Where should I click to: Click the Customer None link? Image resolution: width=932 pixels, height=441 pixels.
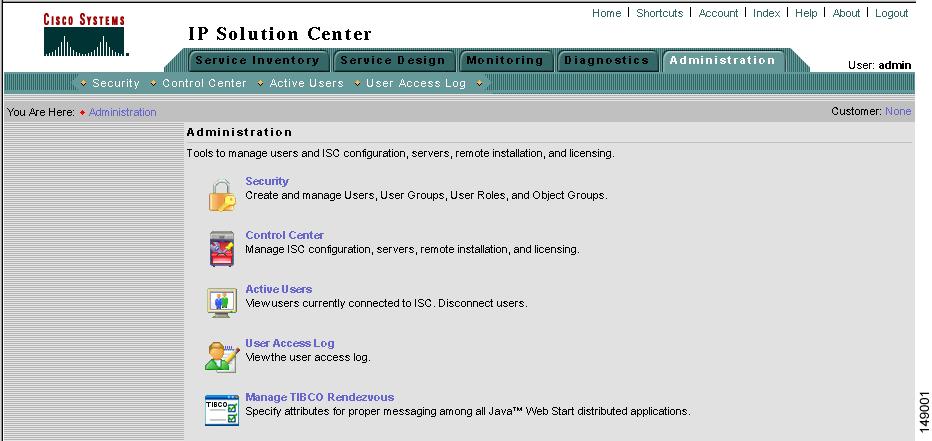tap(898, 111)
